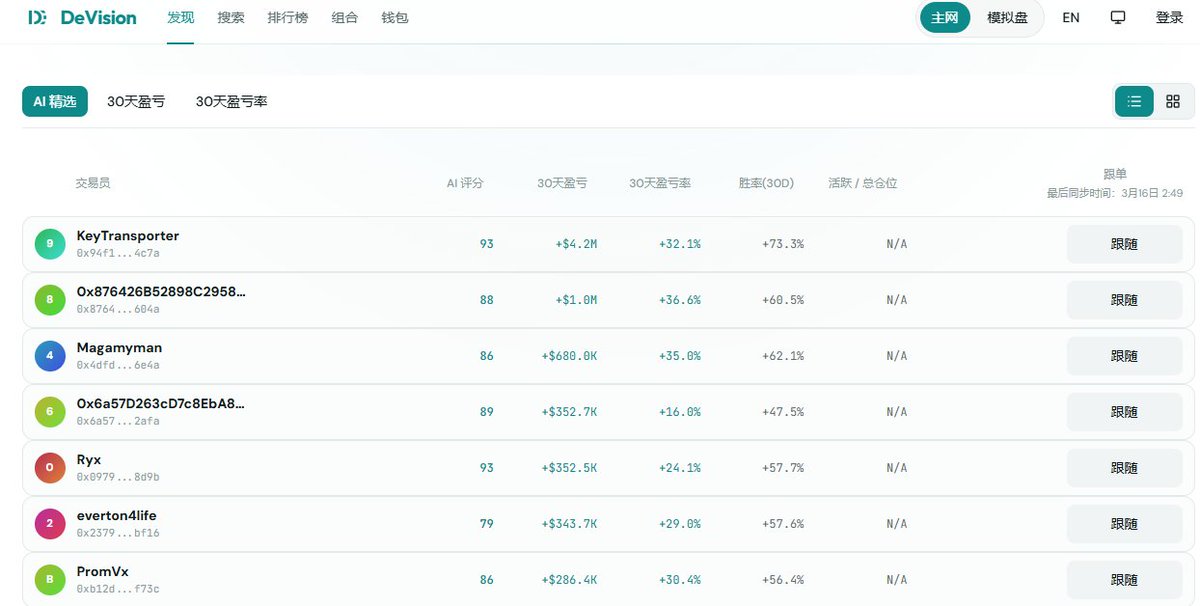Click the +$1.0M profit value
The width and height of the screenshot is (1200, 606).
tap(576, 300)
